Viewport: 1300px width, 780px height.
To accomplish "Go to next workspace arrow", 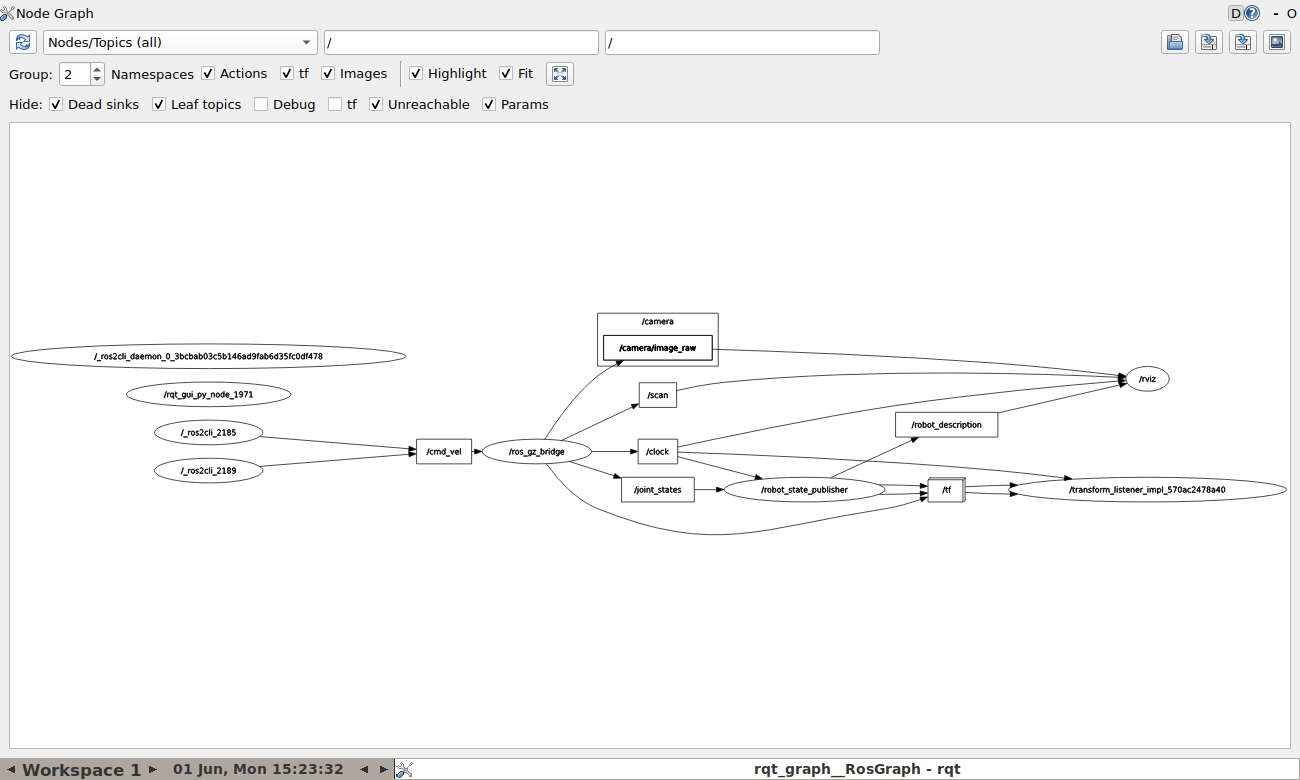I will [153, 769].
